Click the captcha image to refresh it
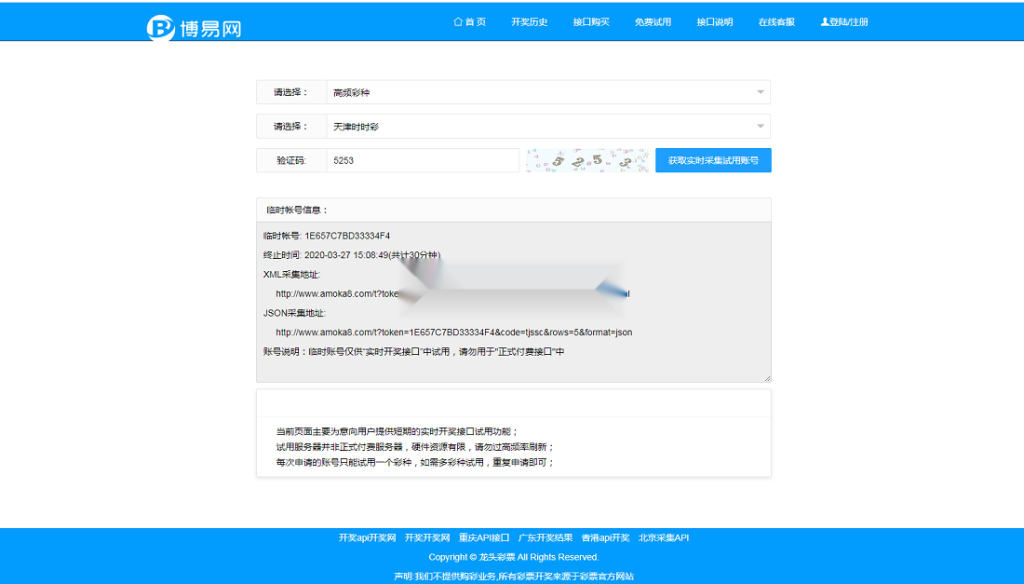 (587, 159)
